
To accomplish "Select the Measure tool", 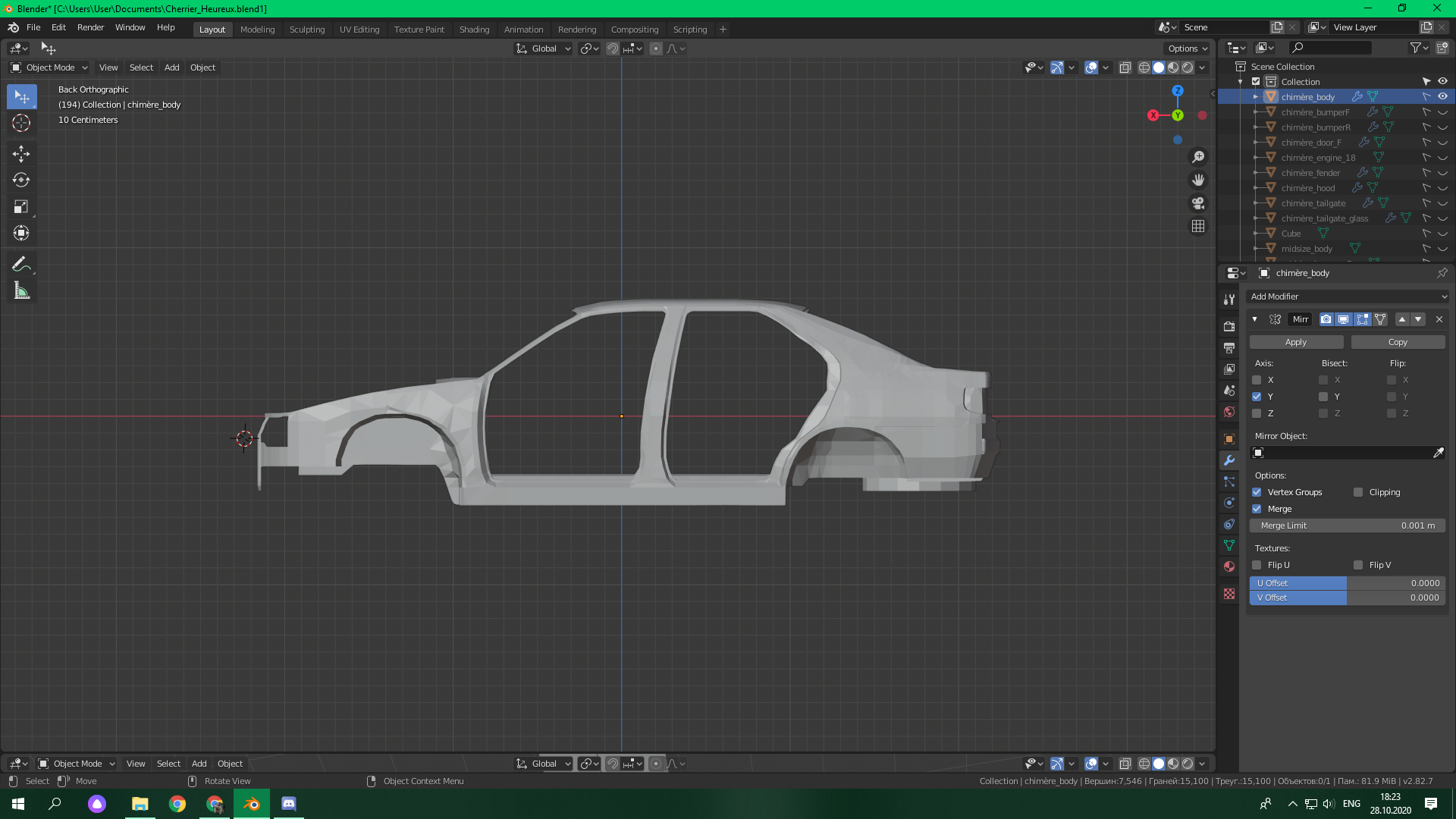I will [x=21, y=291].
